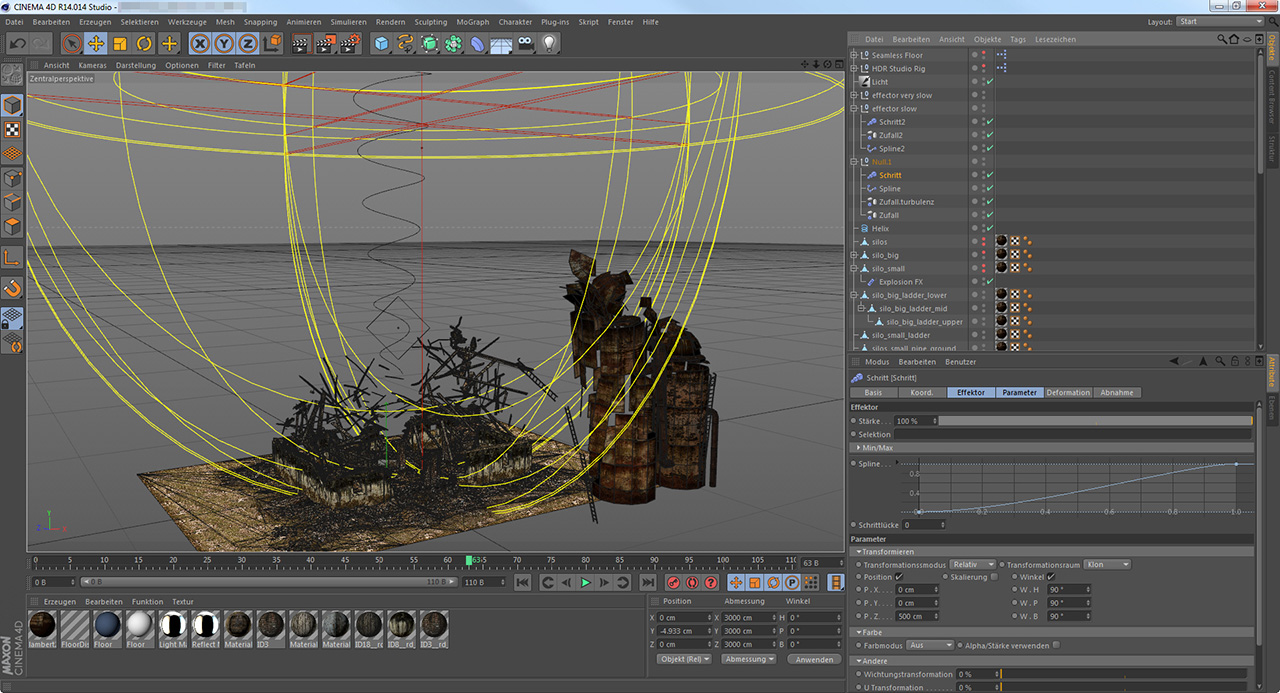Go to start of animation
The image size is (1280, 693).
coord(521,582)
